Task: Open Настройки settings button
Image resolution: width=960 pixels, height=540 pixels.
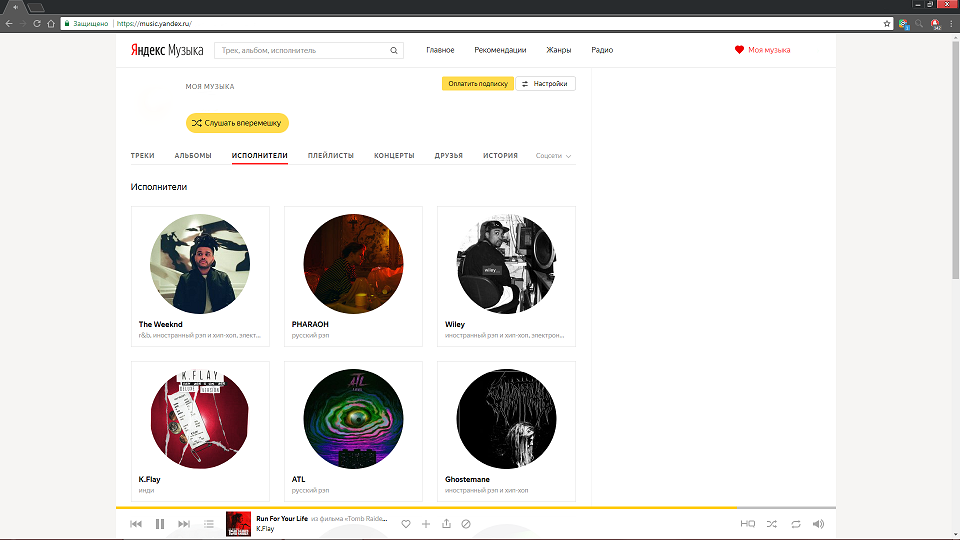Action: (546, 84)
